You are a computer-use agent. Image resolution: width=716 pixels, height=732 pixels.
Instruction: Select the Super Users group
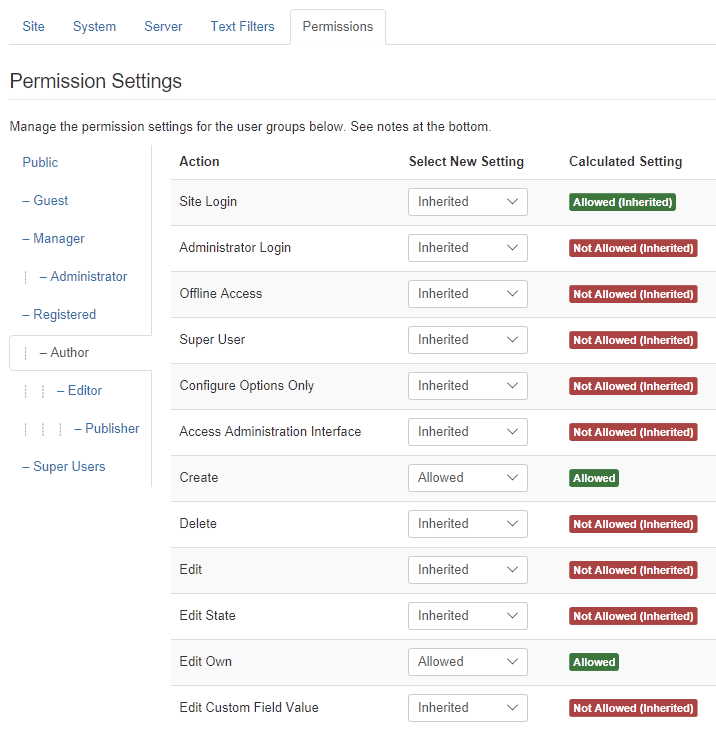64,467
